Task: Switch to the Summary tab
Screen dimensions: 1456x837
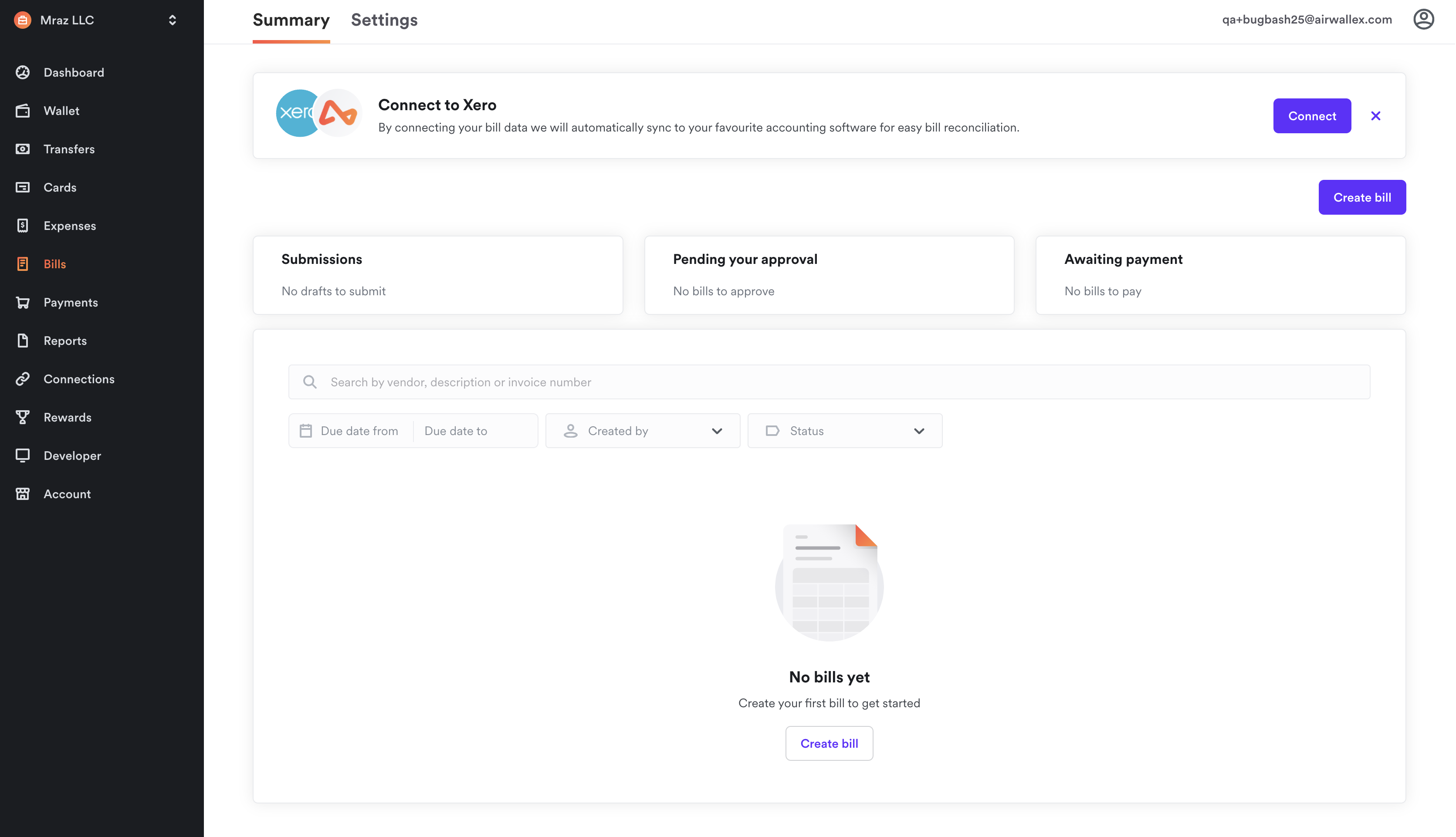Action: tap(291, 21)
